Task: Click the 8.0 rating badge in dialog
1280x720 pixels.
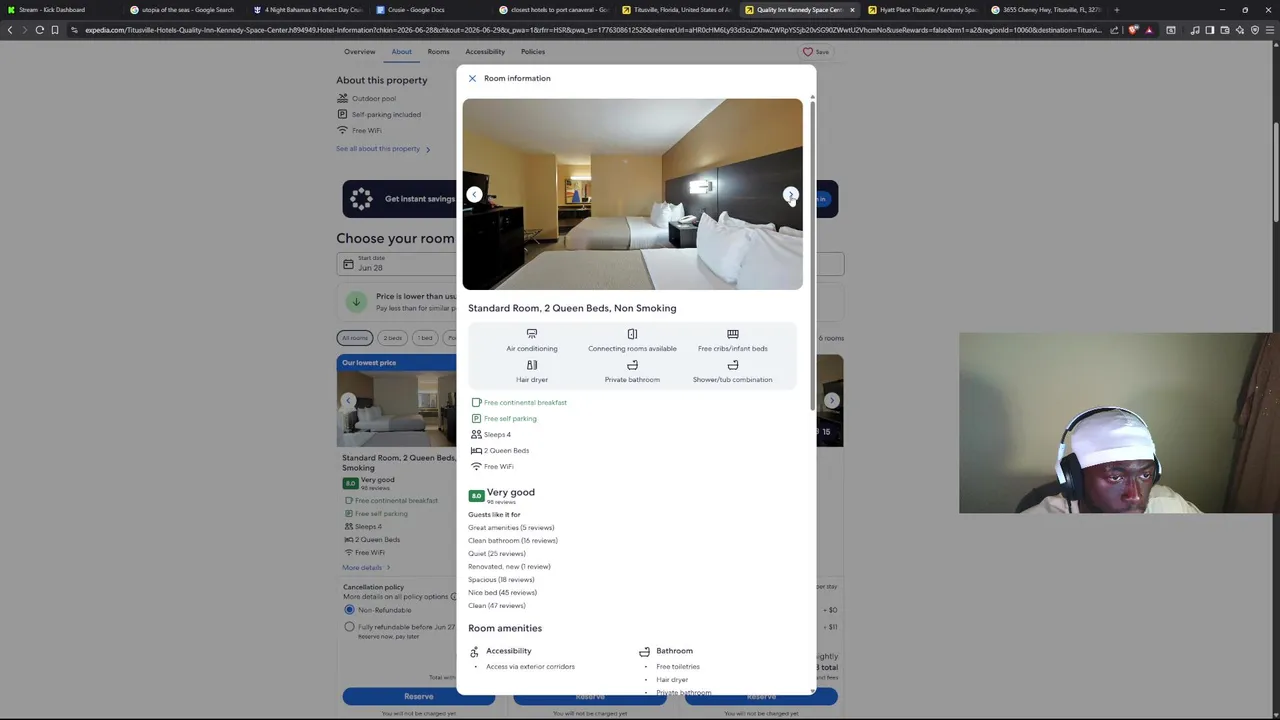Action: (476, 495)
